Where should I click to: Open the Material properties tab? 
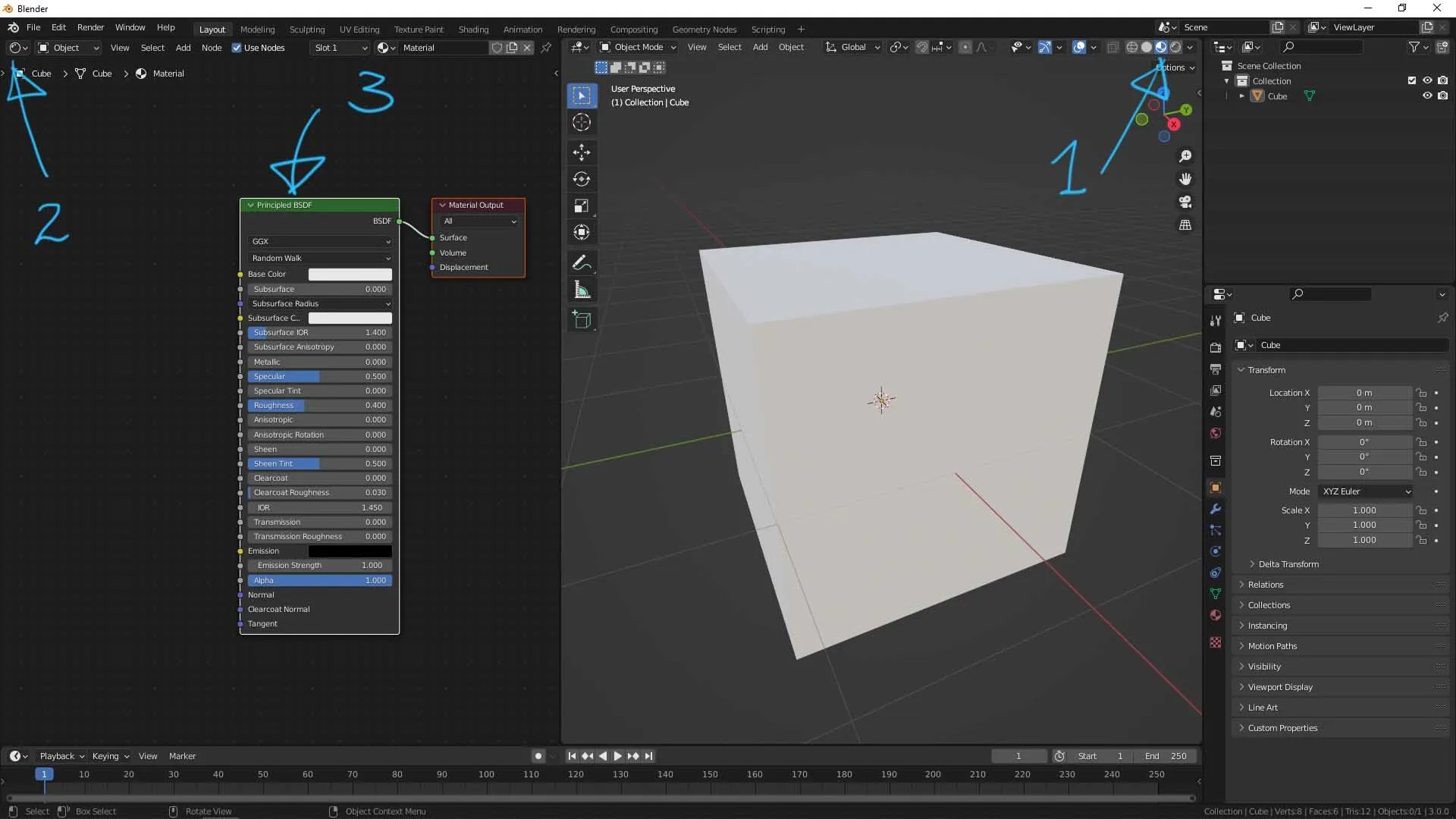1216,615
